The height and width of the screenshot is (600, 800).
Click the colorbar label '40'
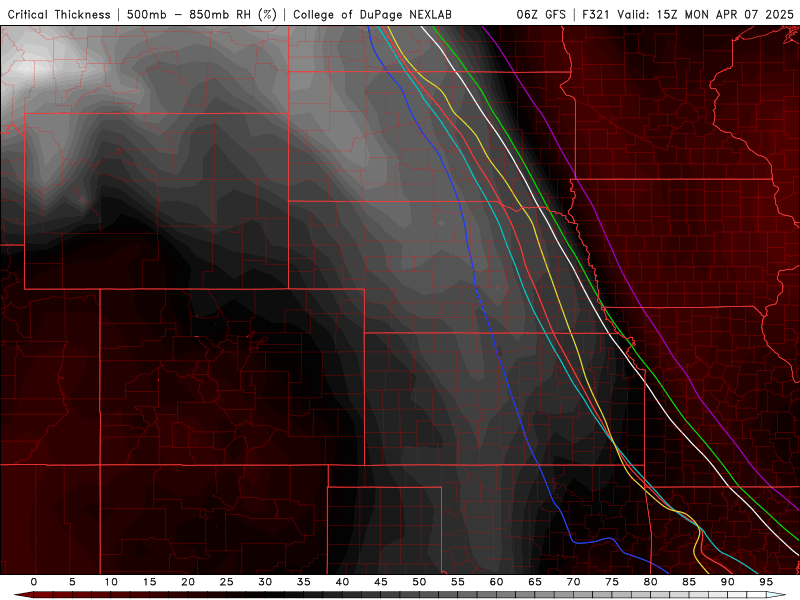point(342,582)
